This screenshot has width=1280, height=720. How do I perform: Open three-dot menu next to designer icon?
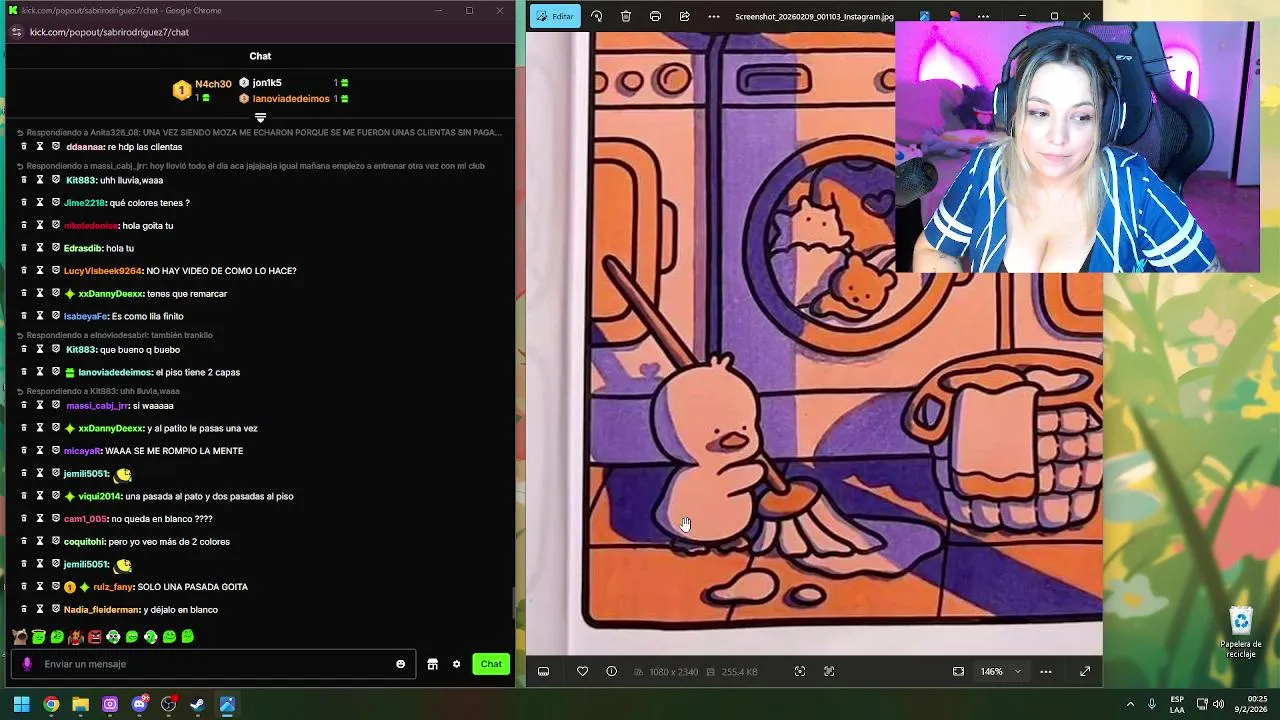tap(984, 16)
